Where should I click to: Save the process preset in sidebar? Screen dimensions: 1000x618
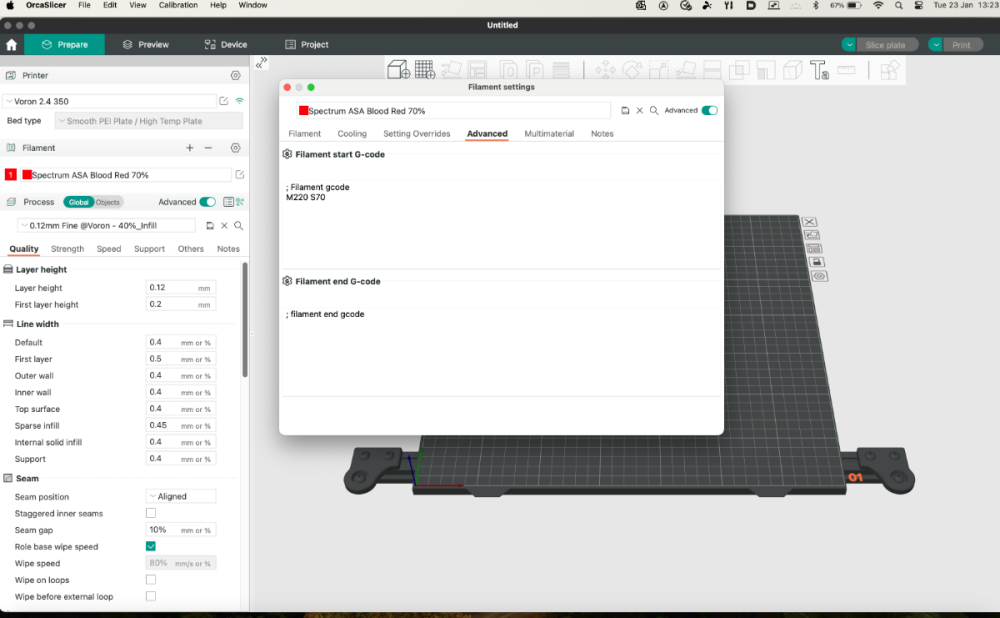click(x=210, y=226)
